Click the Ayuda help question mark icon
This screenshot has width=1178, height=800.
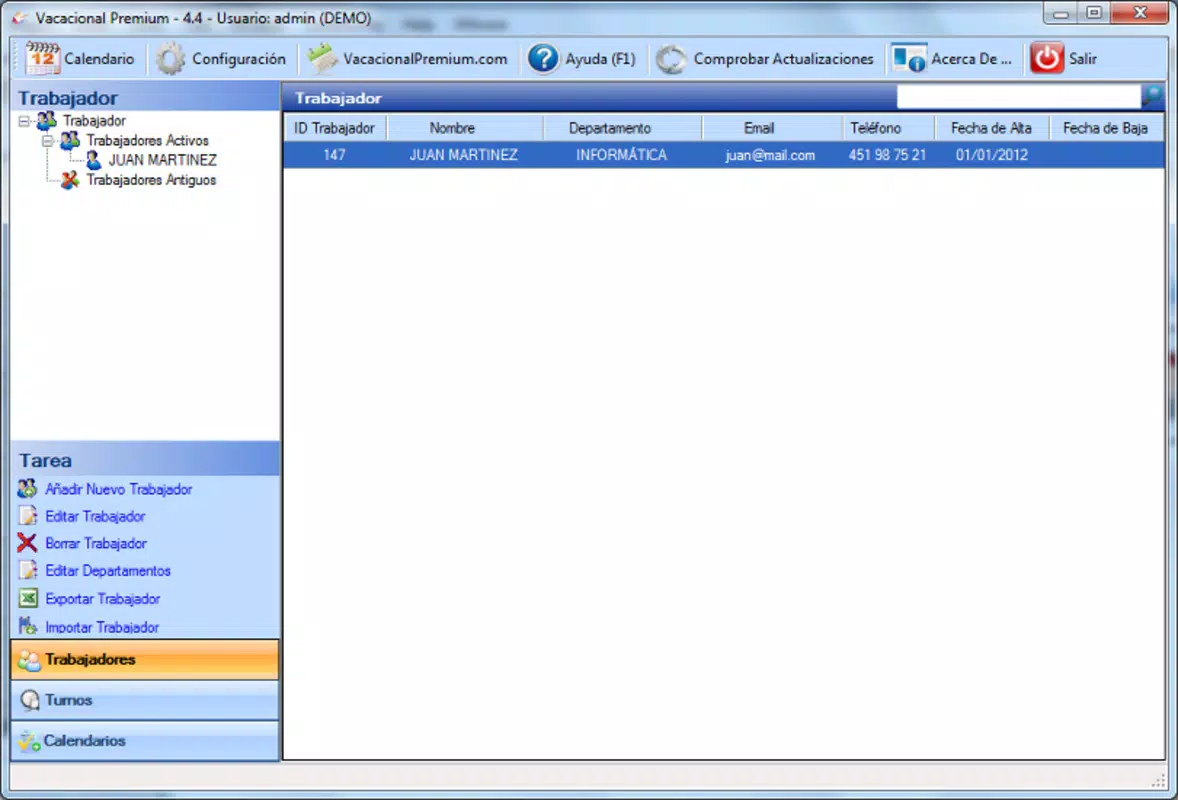click(542, 59)
